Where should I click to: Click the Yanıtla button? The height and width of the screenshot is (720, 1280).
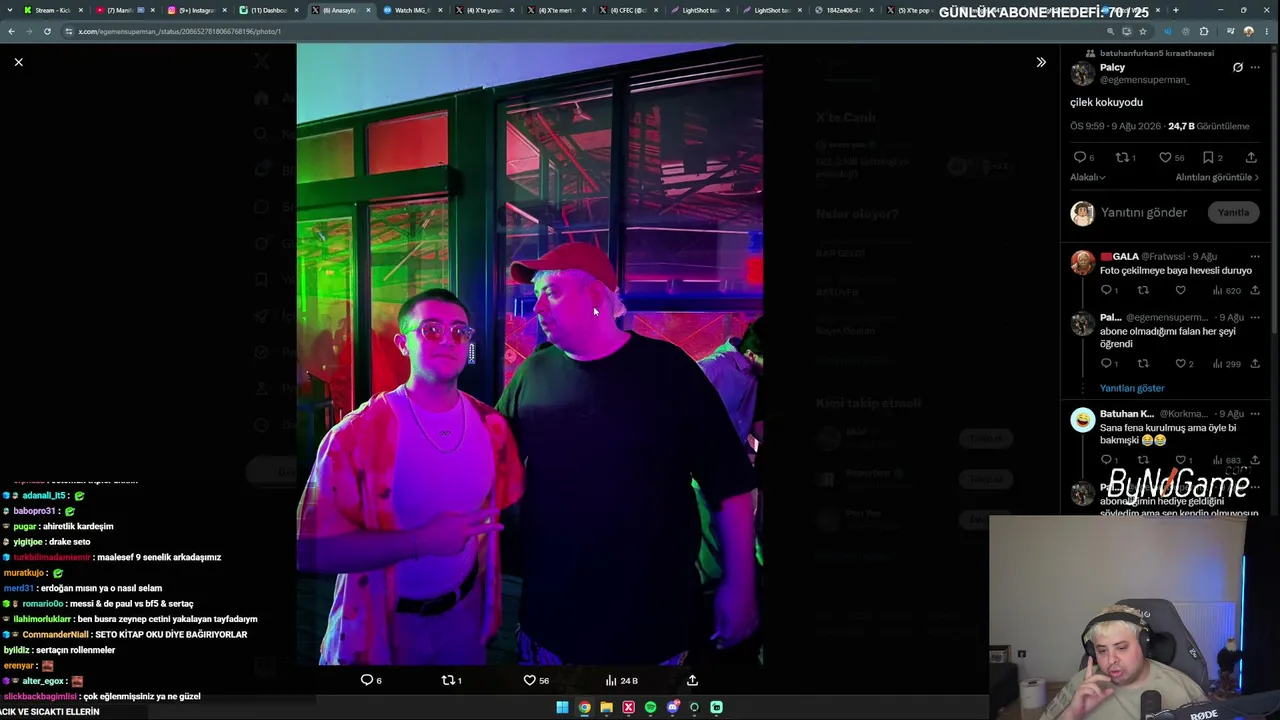pyautogui.click(x=1233, y=212)
